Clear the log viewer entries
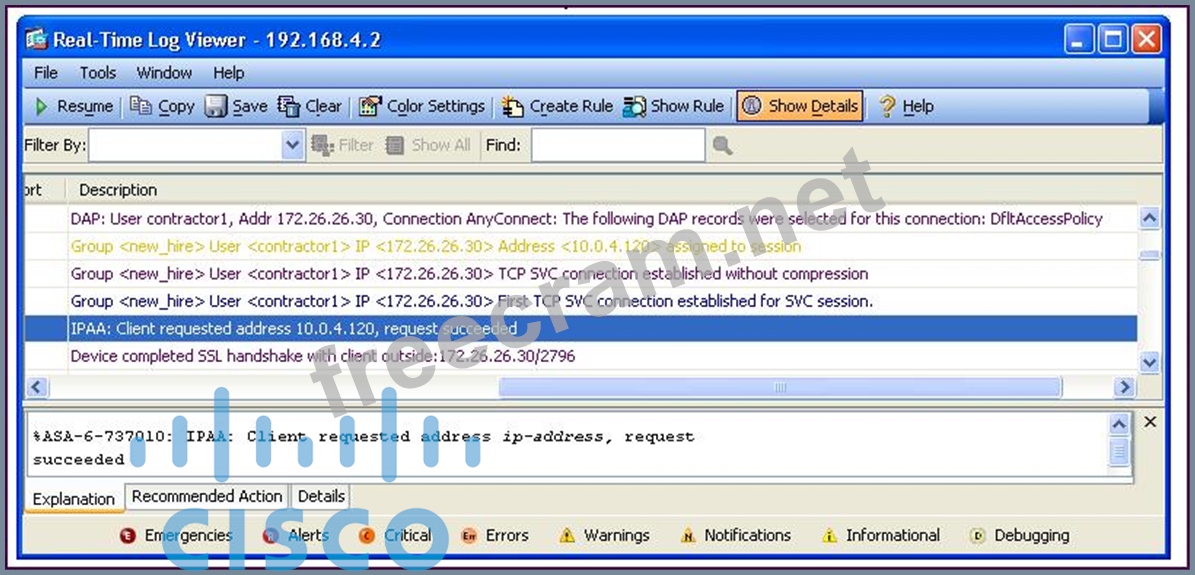The image size is (1195, 575). [289, 106]
